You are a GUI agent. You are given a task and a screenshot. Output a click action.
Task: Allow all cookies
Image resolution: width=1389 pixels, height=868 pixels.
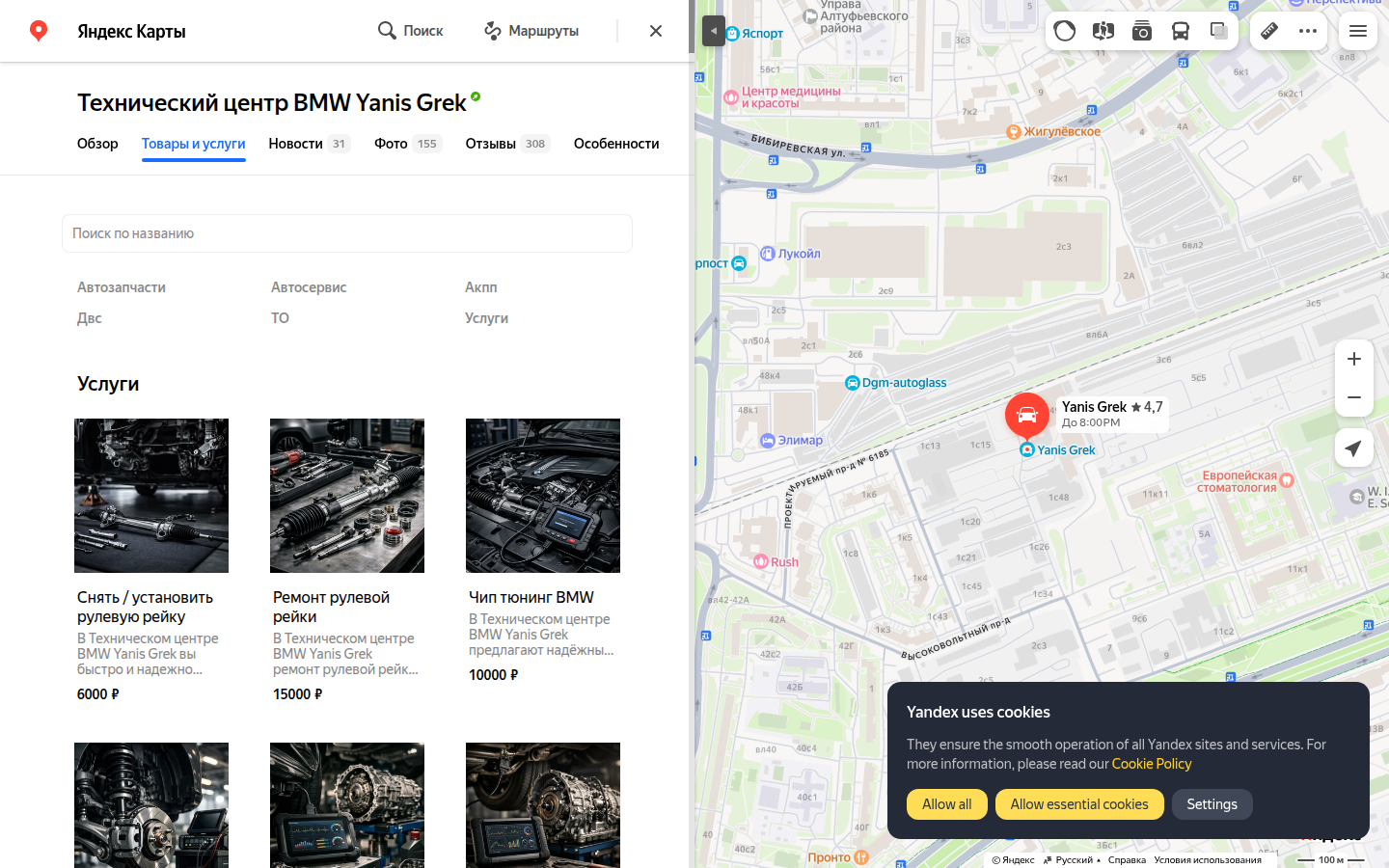click(x=947, y=804)
